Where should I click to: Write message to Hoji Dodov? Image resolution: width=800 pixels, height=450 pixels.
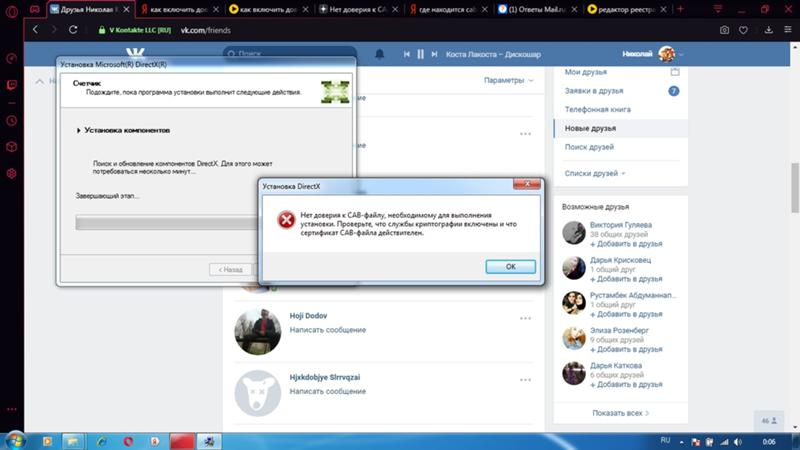pos(328,330)
